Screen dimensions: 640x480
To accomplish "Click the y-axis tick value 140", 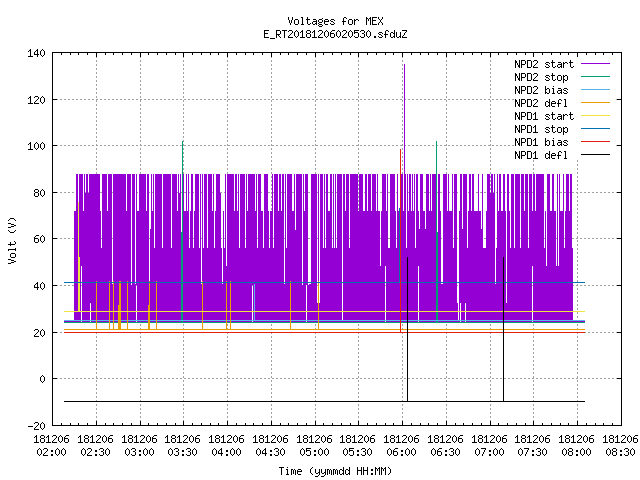I will [x=37, y=53].
